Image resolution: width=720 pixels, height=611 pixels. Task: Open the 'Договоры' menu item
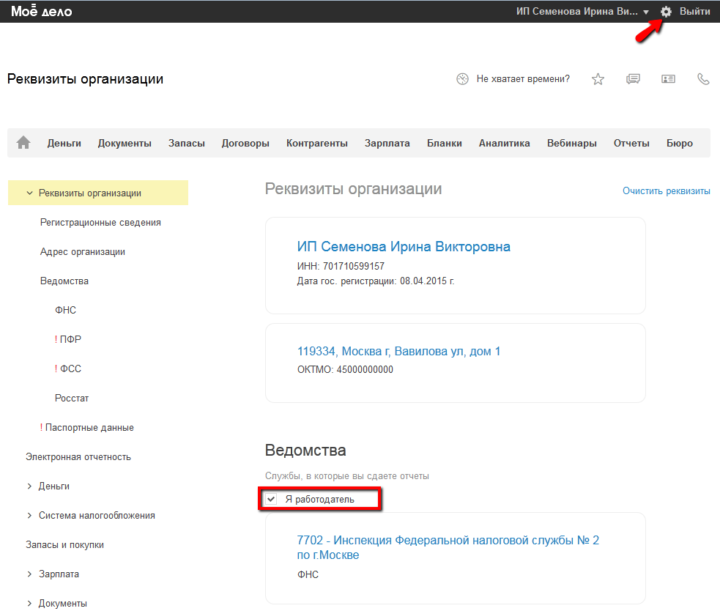[245, 143]
